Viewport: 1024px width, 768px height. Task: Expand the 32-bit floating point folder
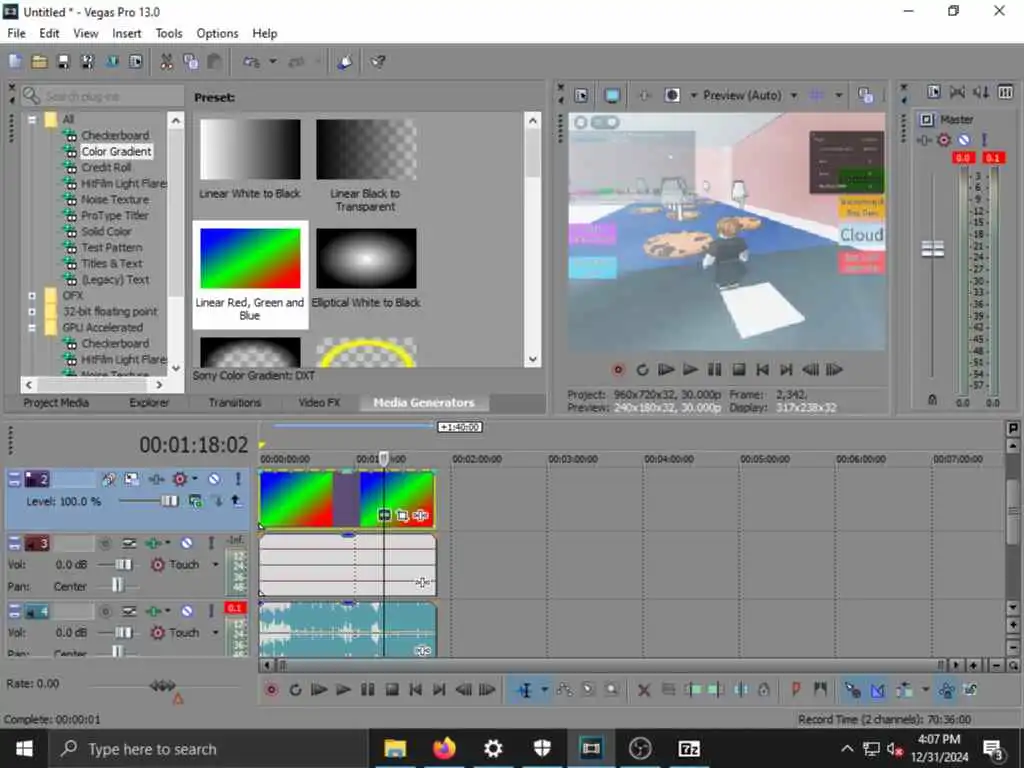(x=31, y=312)
